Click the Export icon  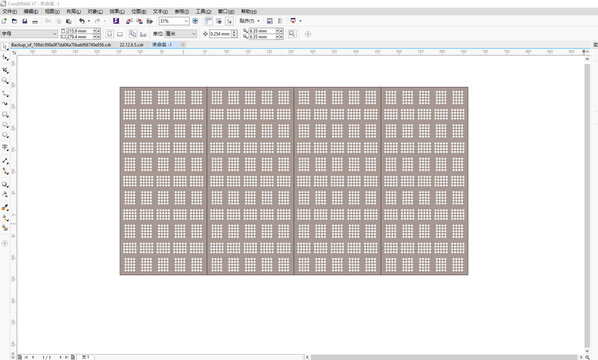[140, 21]
